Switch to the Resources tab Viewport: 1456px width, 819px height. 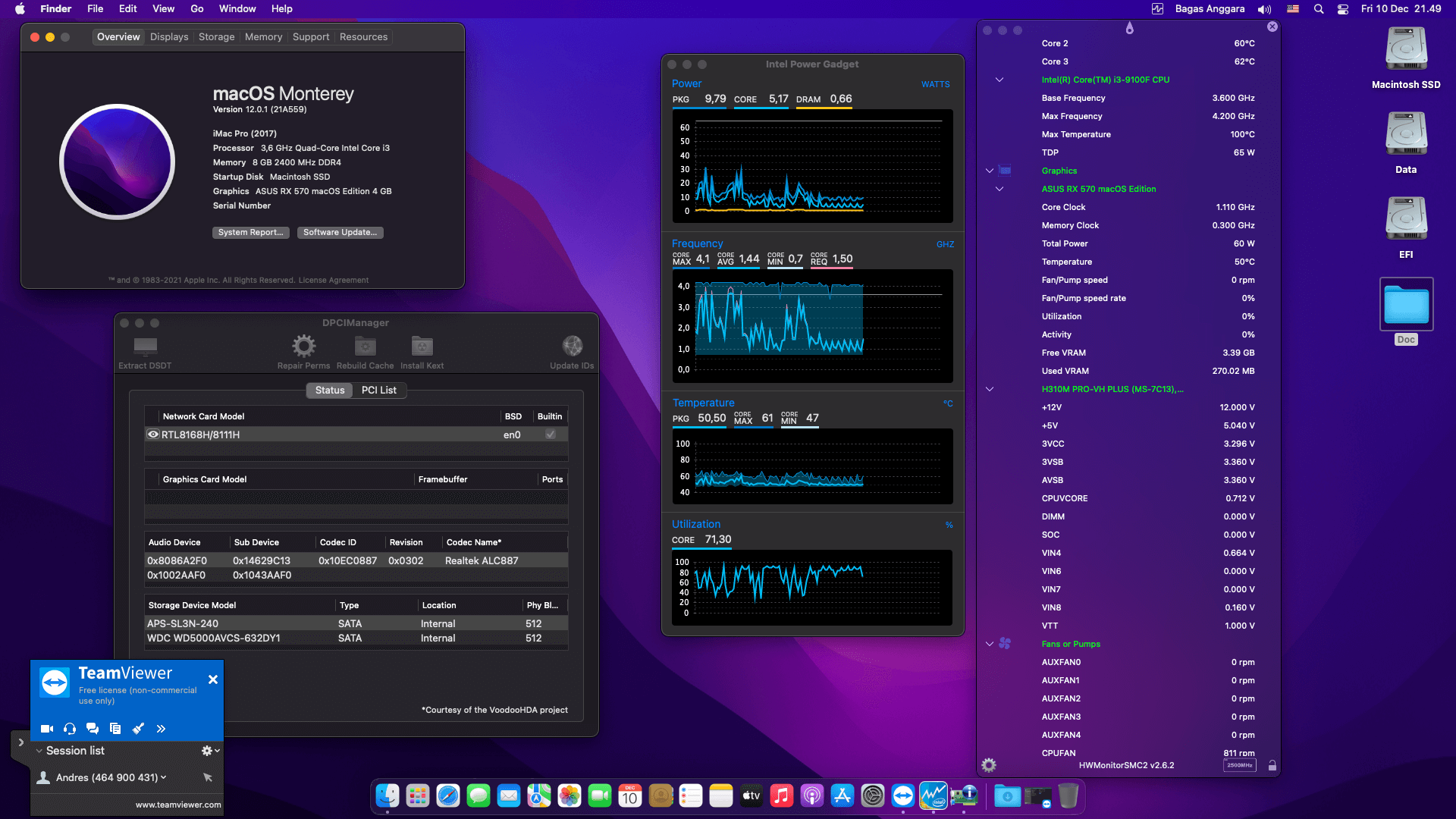363,36
